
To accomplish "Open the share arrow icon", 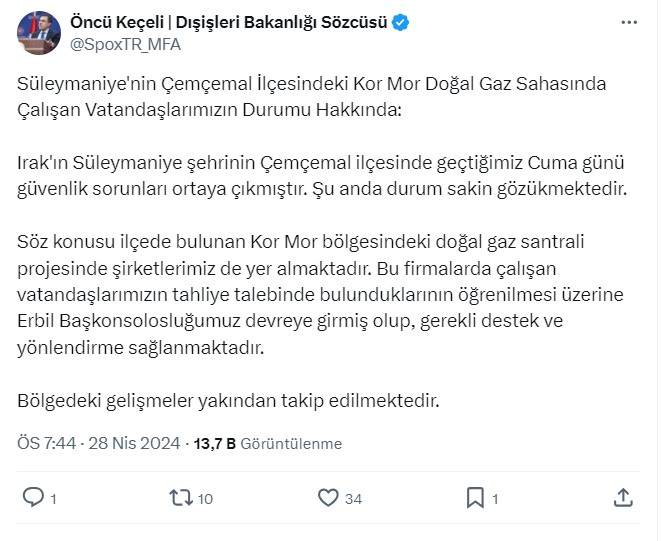I will (x=621, y=497).
